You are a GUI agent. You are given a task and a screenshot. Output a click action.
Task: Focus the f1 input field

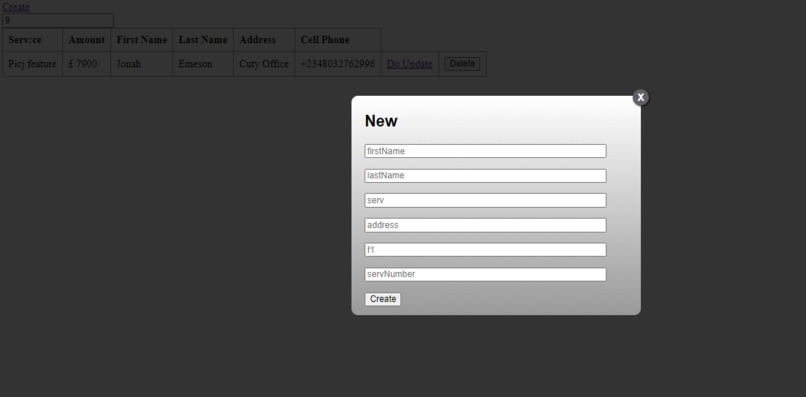pyautogui.click(x=485, y=250)
